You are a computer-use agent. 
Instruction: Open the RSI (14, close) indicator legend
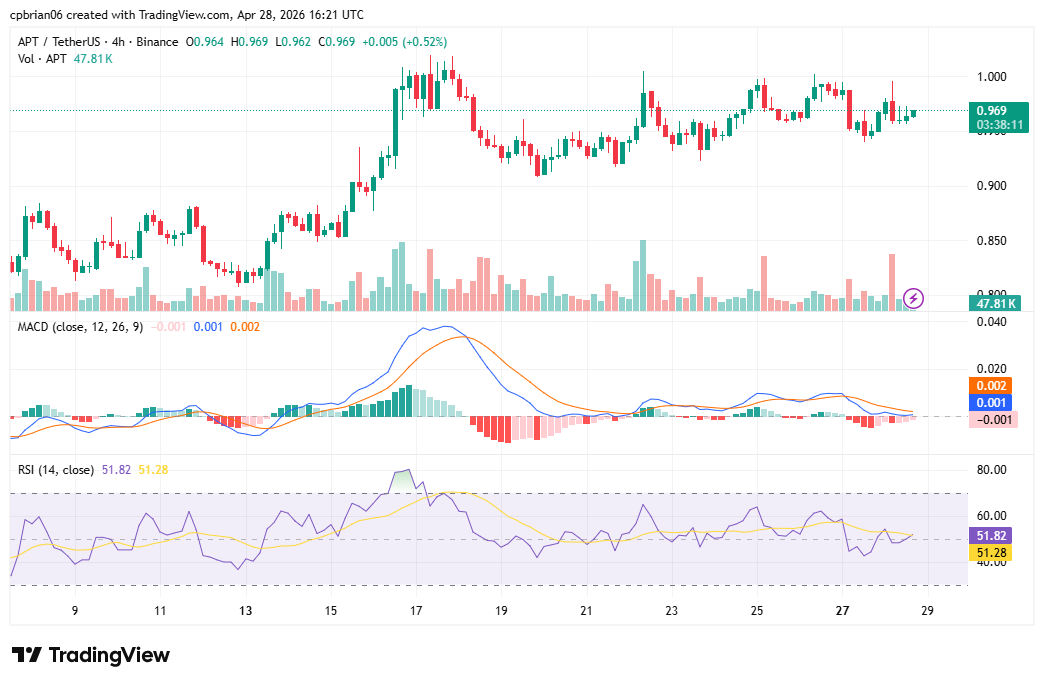click(56, 469)
